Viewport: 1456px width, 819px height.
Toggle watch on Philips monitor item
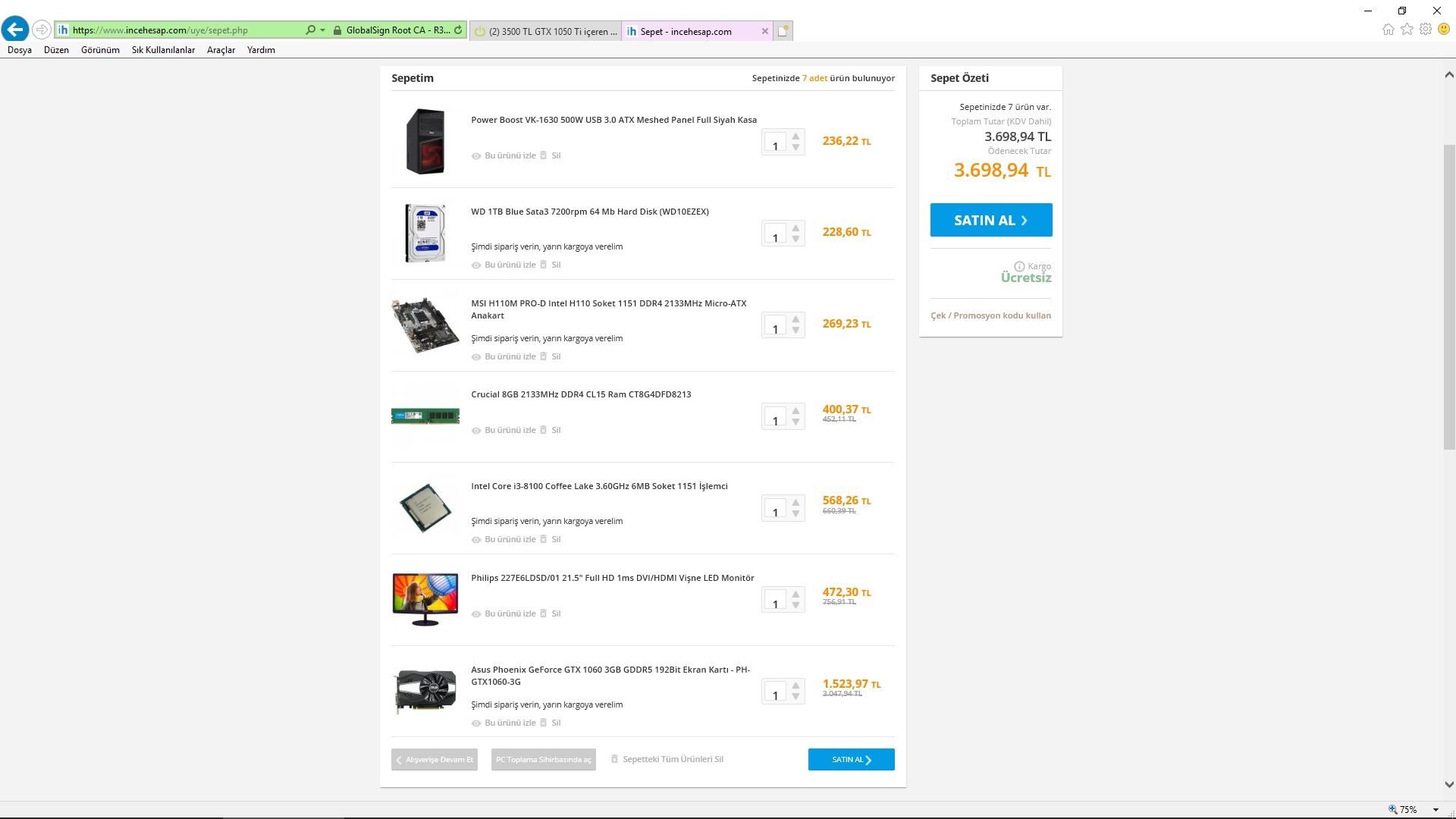coord(476,614)
